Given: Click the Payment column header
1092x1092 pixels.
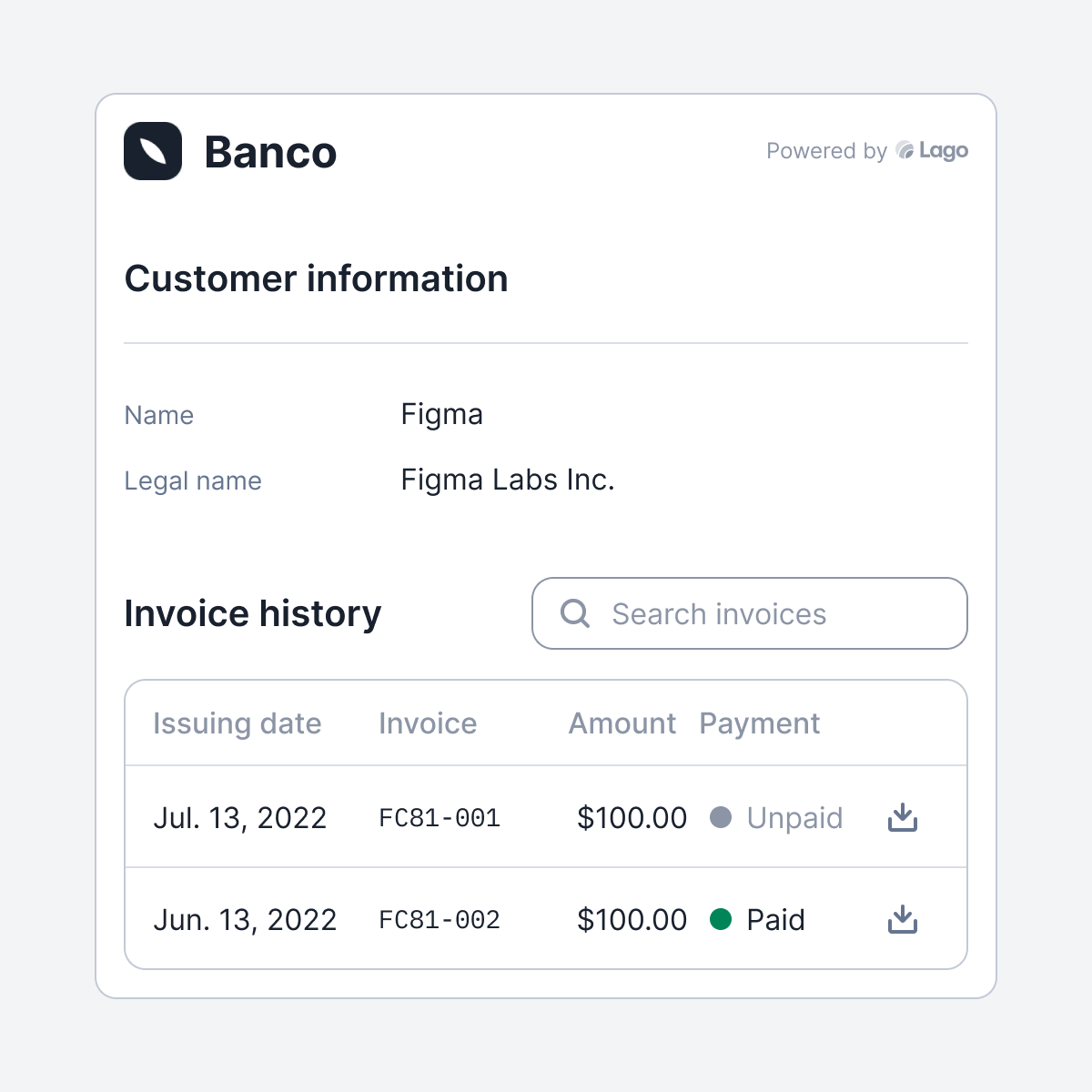Looking at the screenshot, I should [x=759, y=723].
